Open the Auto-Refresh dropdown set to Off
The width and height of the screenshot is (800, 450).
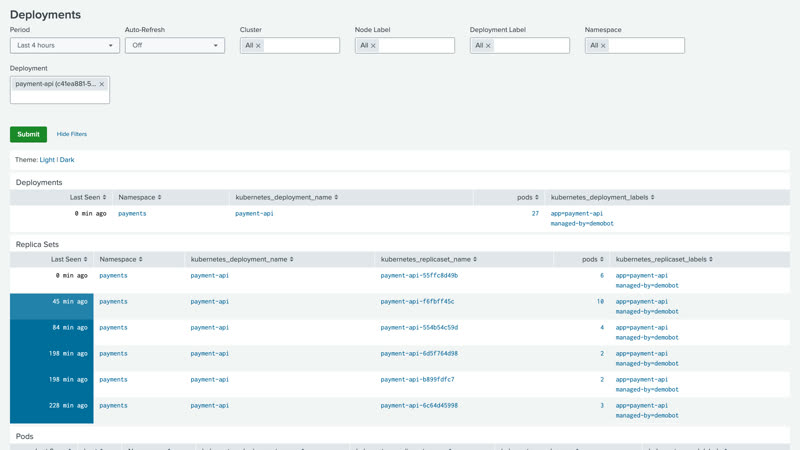coord(174,45)
